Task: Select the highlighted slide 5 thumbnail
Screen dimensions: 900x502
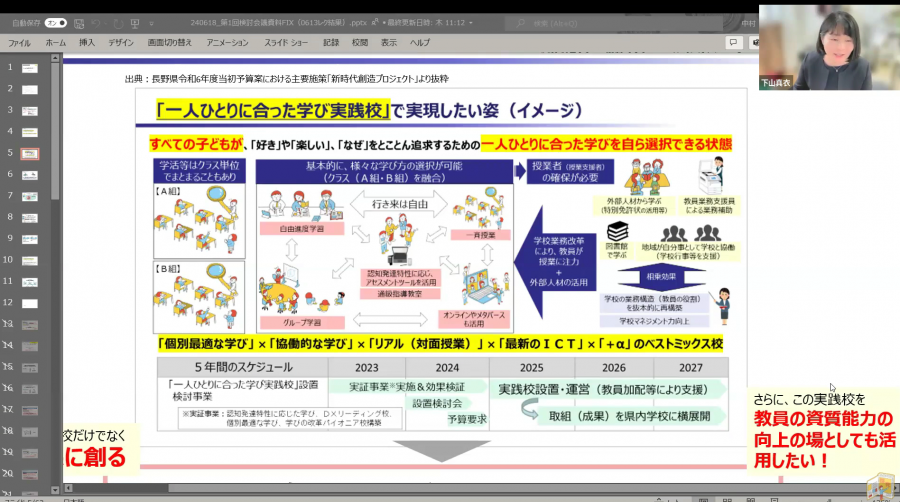Action: (x=30, y=154)
